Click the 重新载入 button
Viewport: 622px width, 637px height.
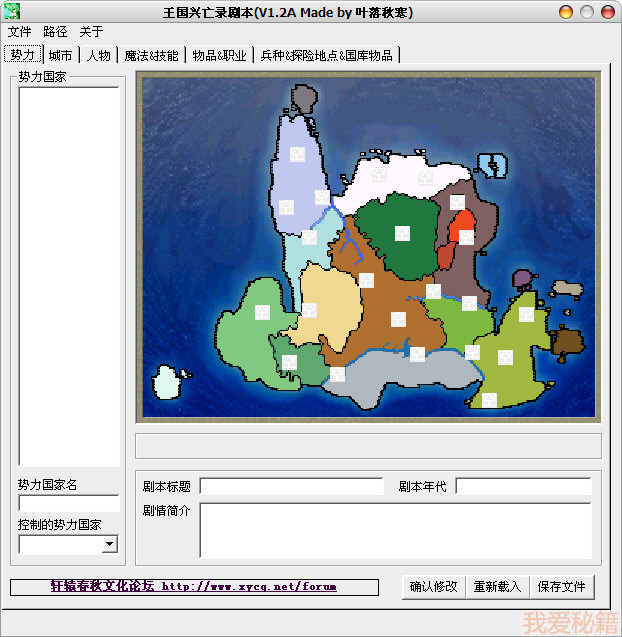tap(497, 586)
